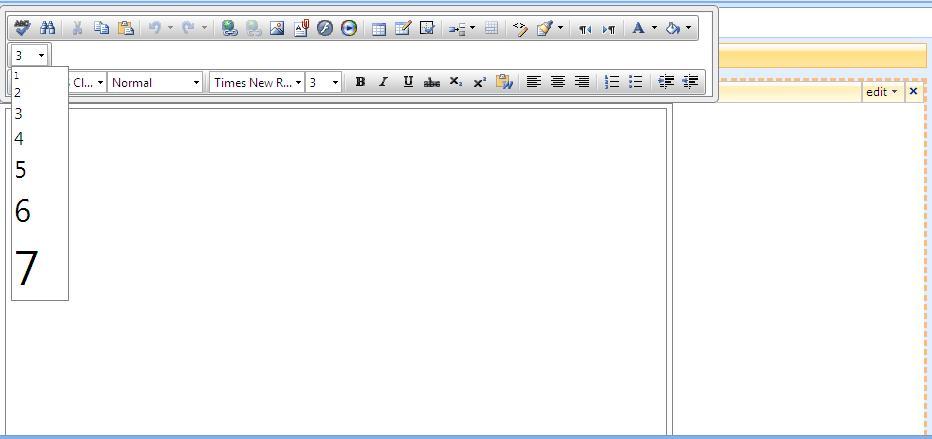Click the Format Stripper brush
Viewport: 932px width, 439px height.
544,28
